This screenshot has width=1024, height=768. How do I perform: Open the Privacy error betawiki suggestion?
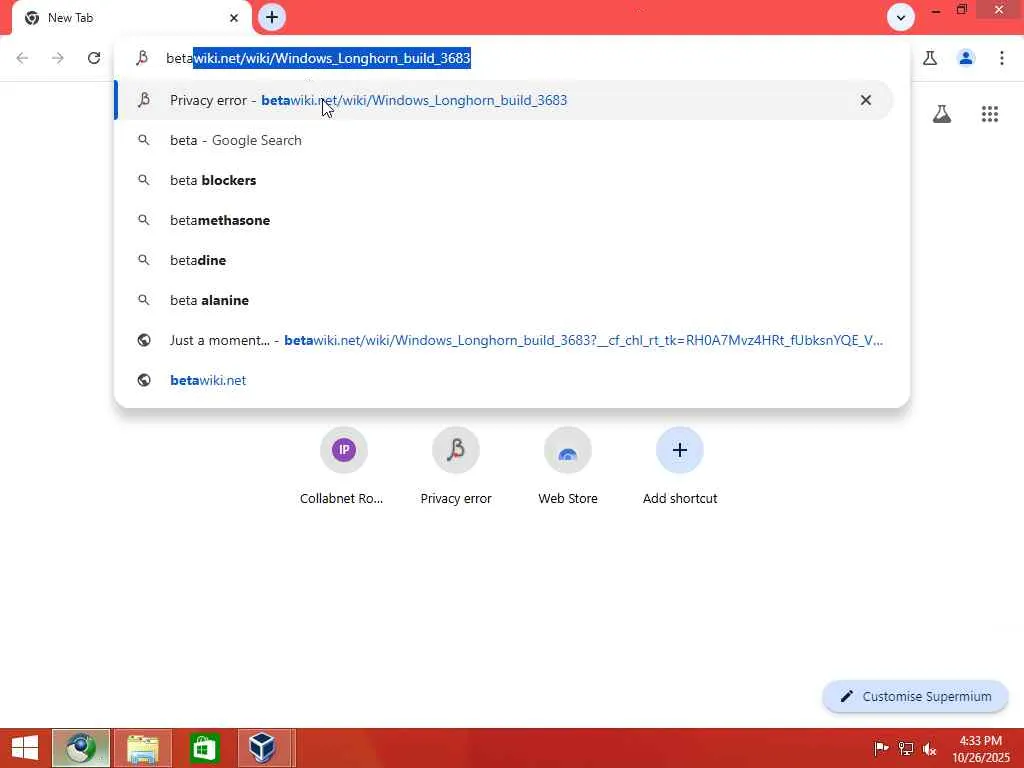click(503, 100)
